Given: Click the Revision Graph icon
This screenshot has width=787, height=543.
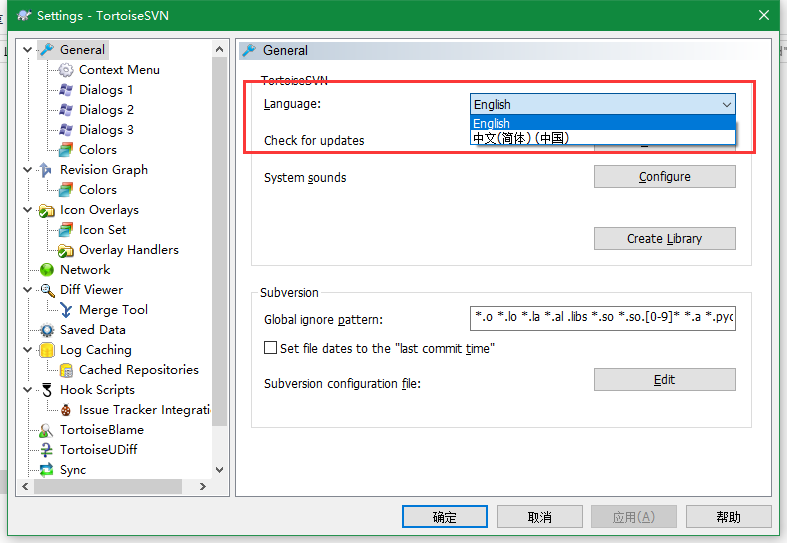Looking at the screenshot, I should pos(47,170).
